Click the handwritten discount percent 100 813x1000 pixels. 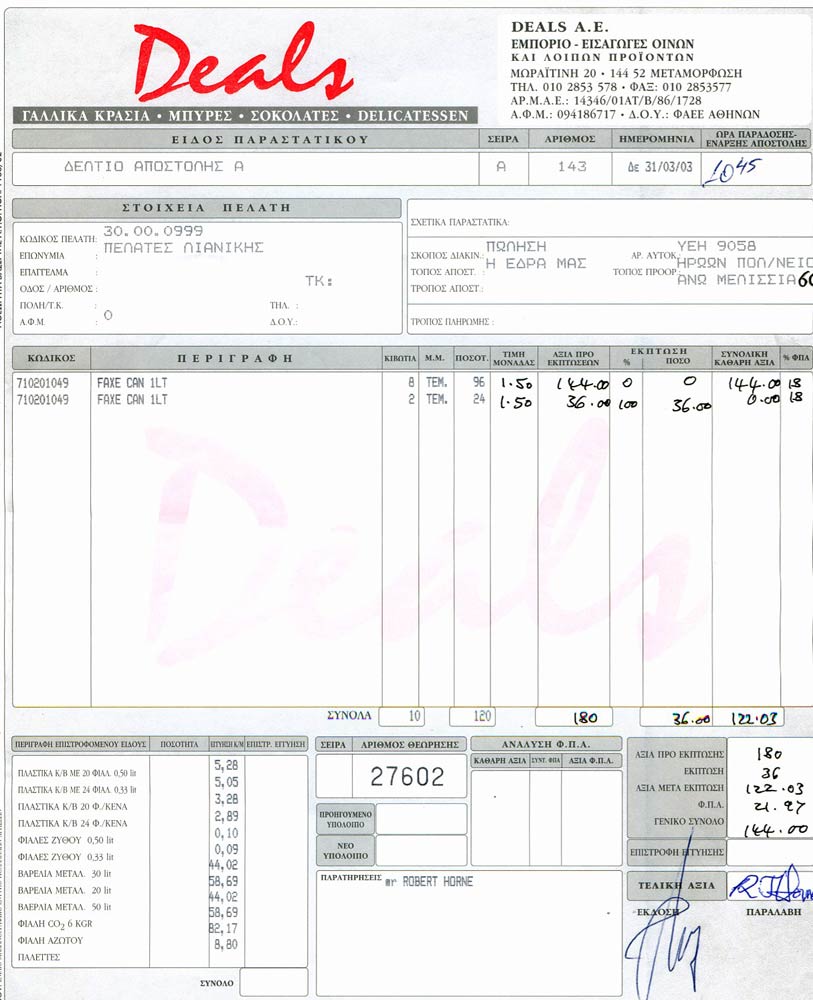pyautogui.click(x=628, y=404)
